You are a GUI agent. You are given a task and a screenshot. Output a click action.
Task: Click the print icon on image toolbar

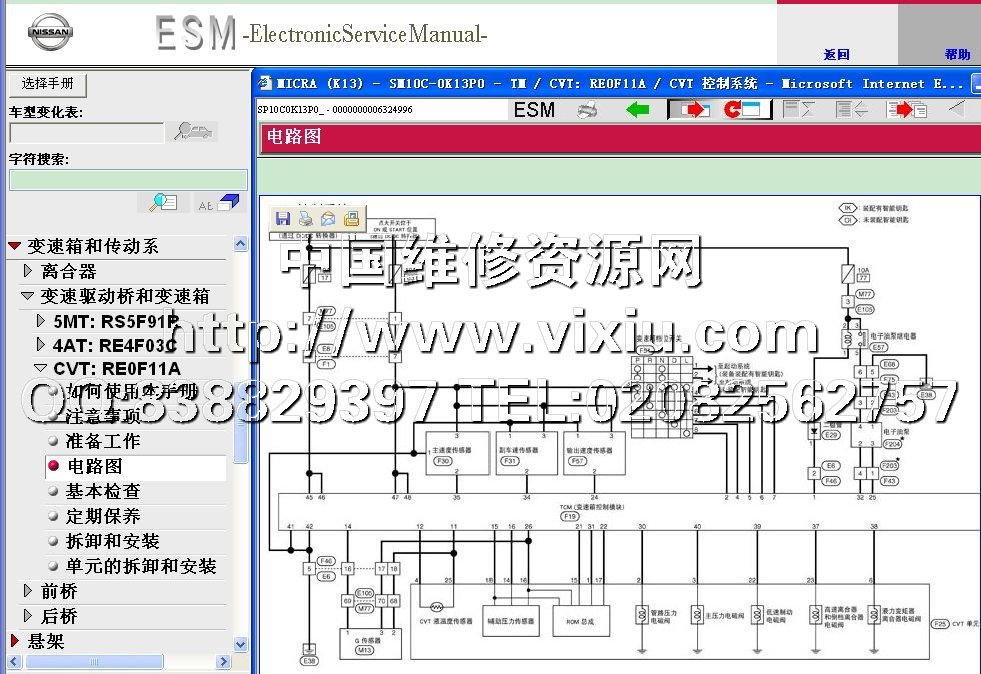click(305, 218)
